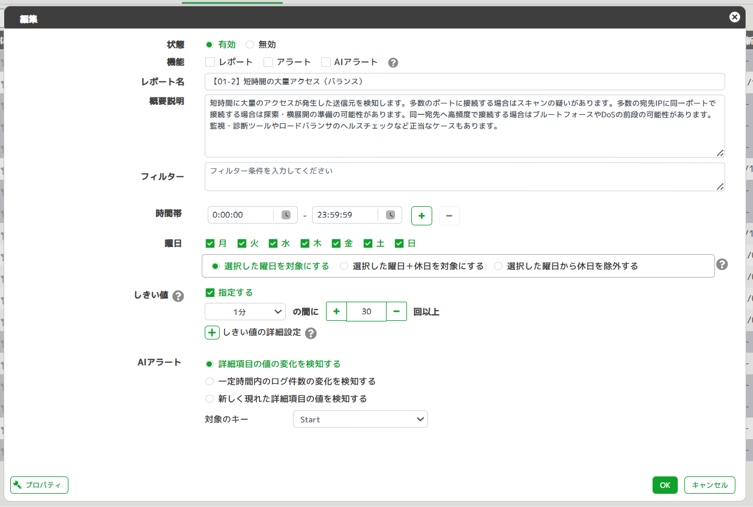Viewport: 753px width, 507px height.
Task: Decrease the threshold count with minus
Action: 396,312
